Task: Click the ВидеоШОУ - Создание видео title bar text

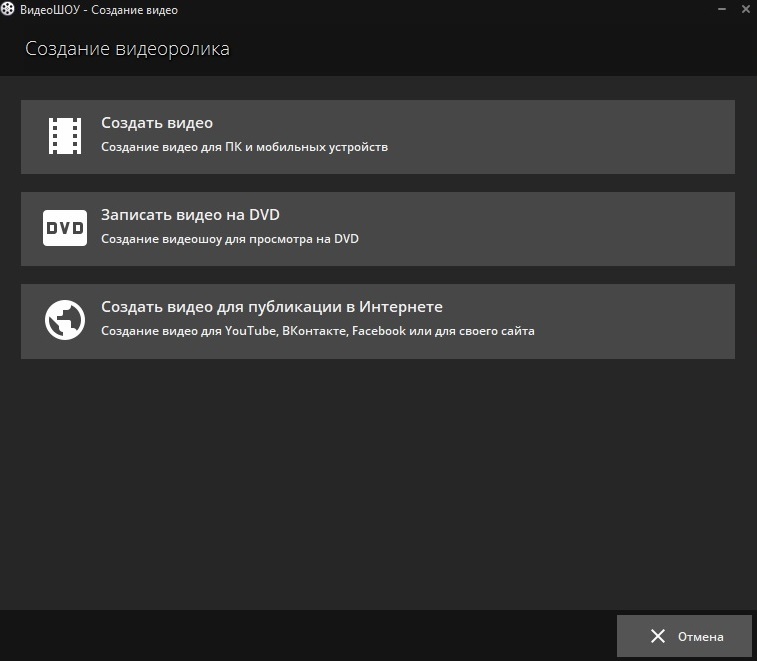Action: tap(98, 10)
